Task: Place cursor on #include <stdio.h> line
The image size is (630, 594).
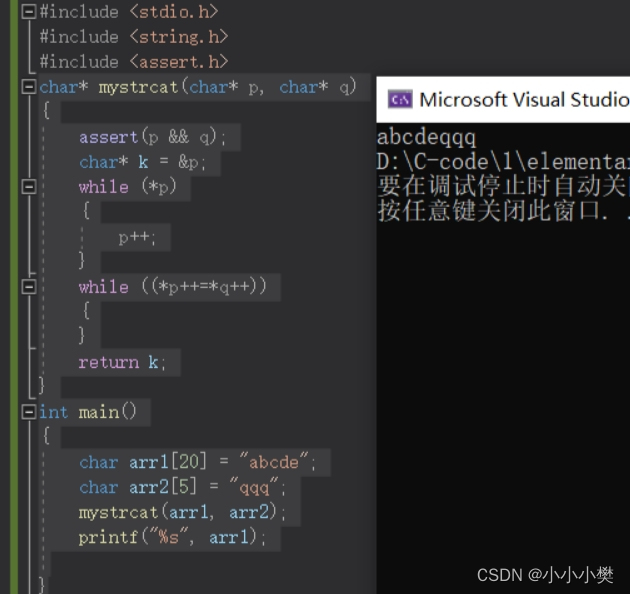Action: (x=129, y=12)
